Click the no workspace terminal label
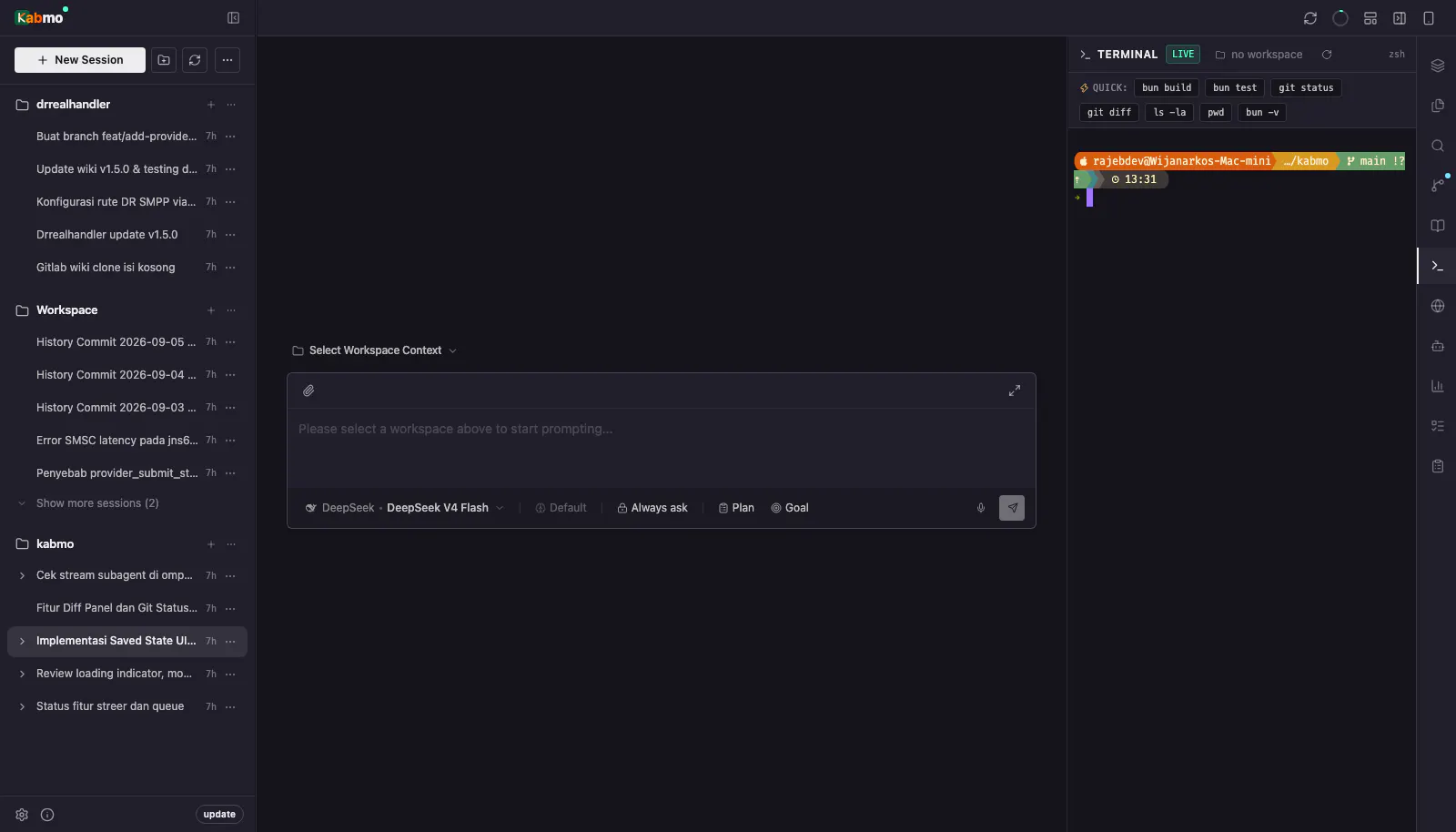 (x=1259, y=55)
